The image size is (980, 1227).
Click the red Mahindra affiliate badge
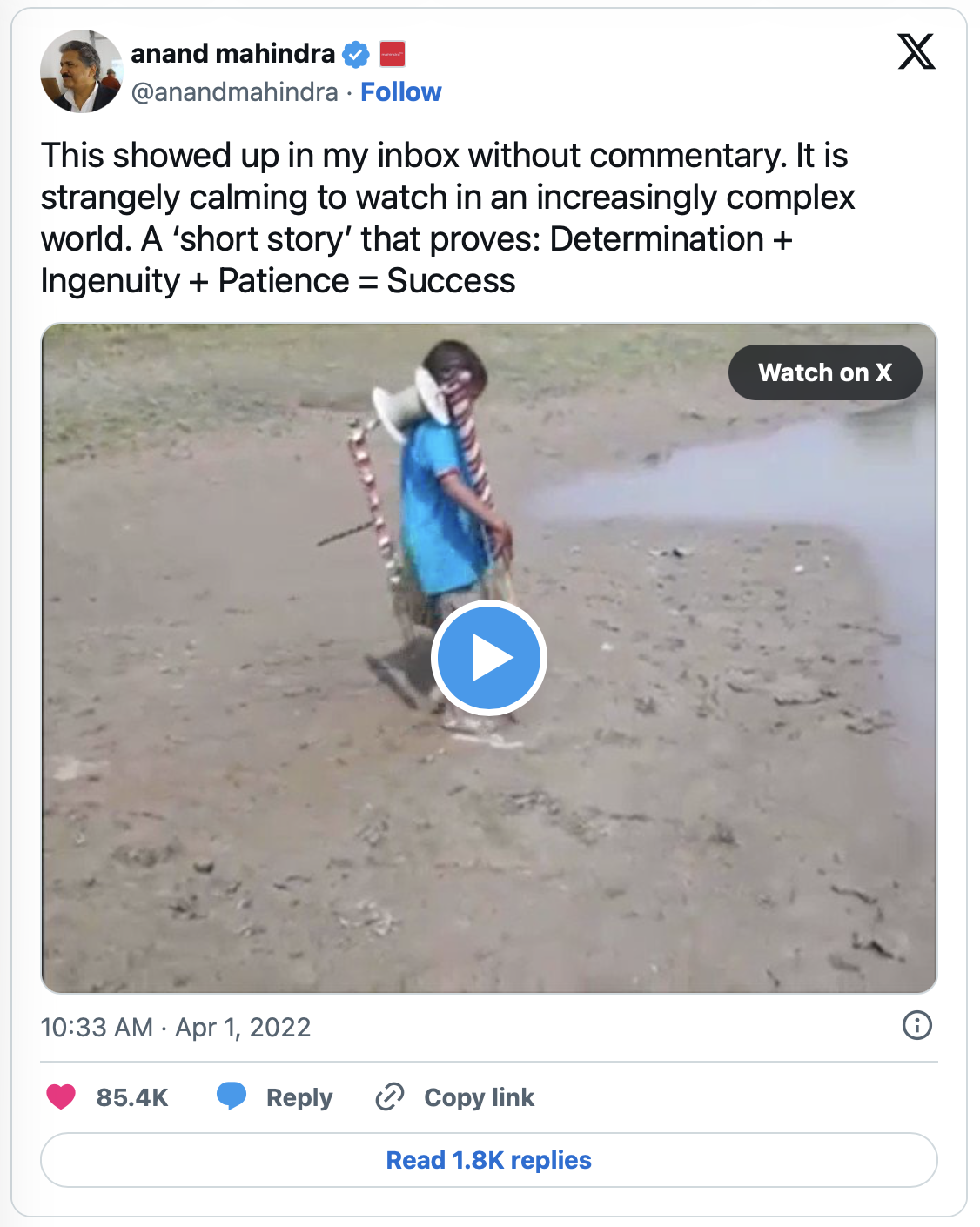click(393, 54)
